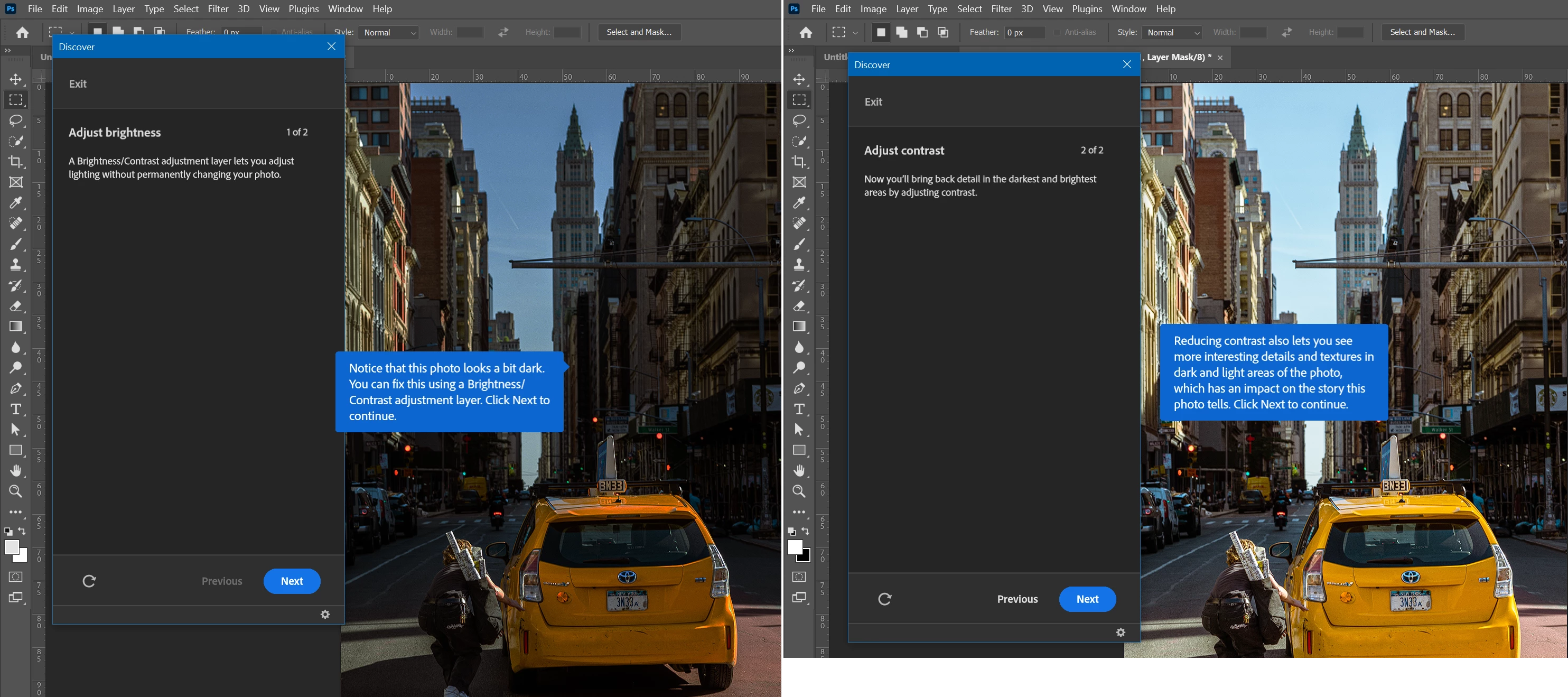Toggle Anti-alias checkbox in right options bar
Viewport: 1568px width, 697px height.
coord(1057,32)
